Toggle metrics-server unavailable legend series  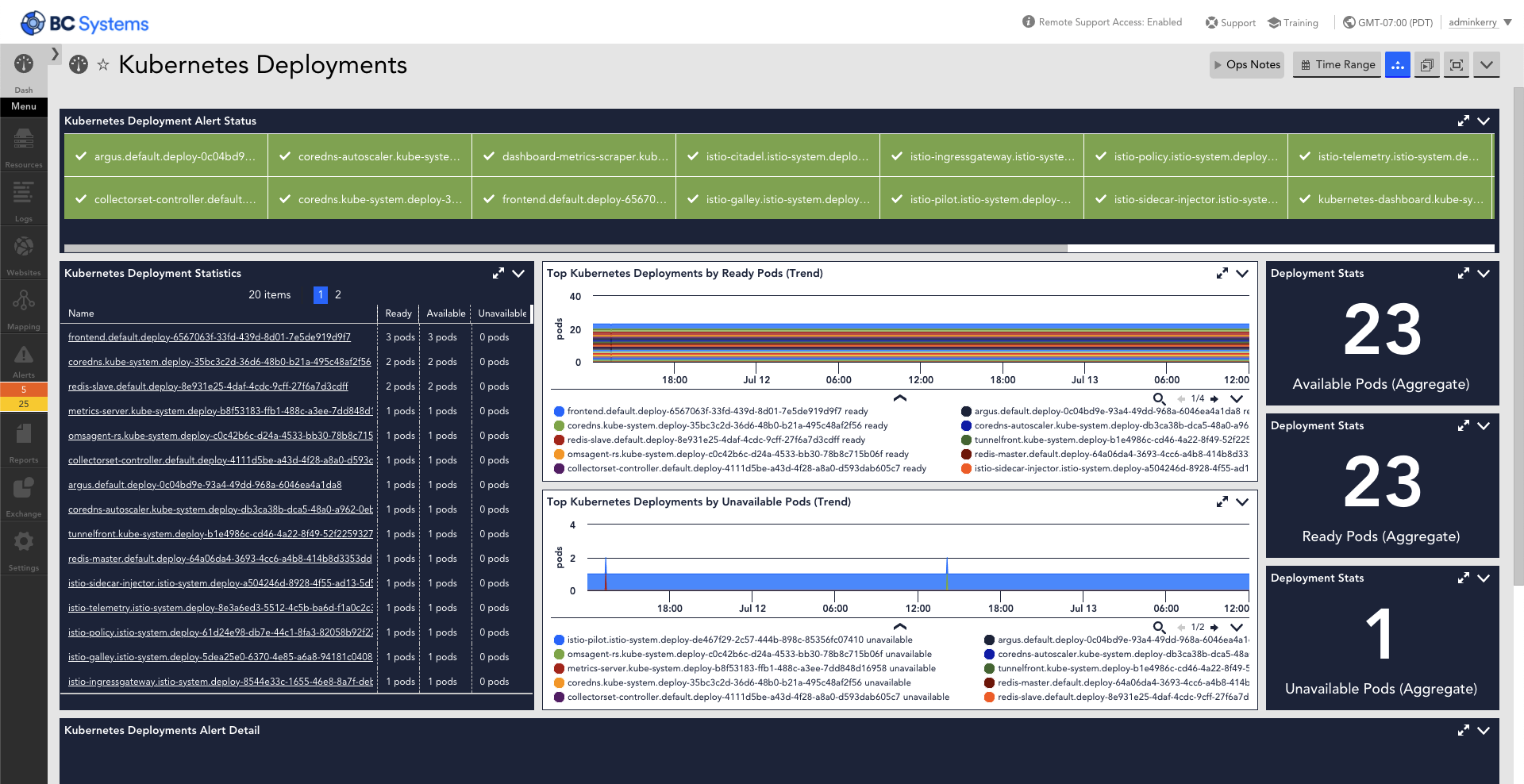pyautogui.click(x=745, y=668)
